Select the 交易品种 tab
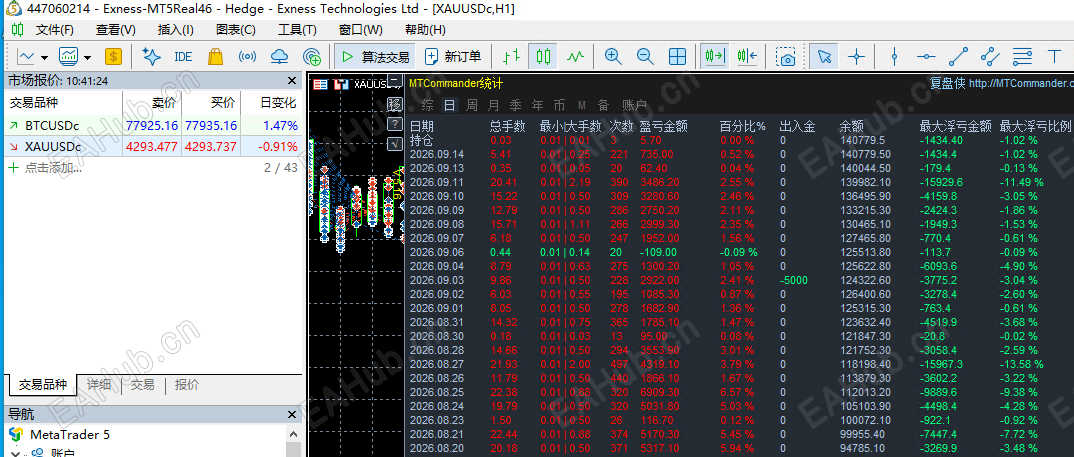Image resolution: width=1074 pixels, height=457 pixels. 42,385
